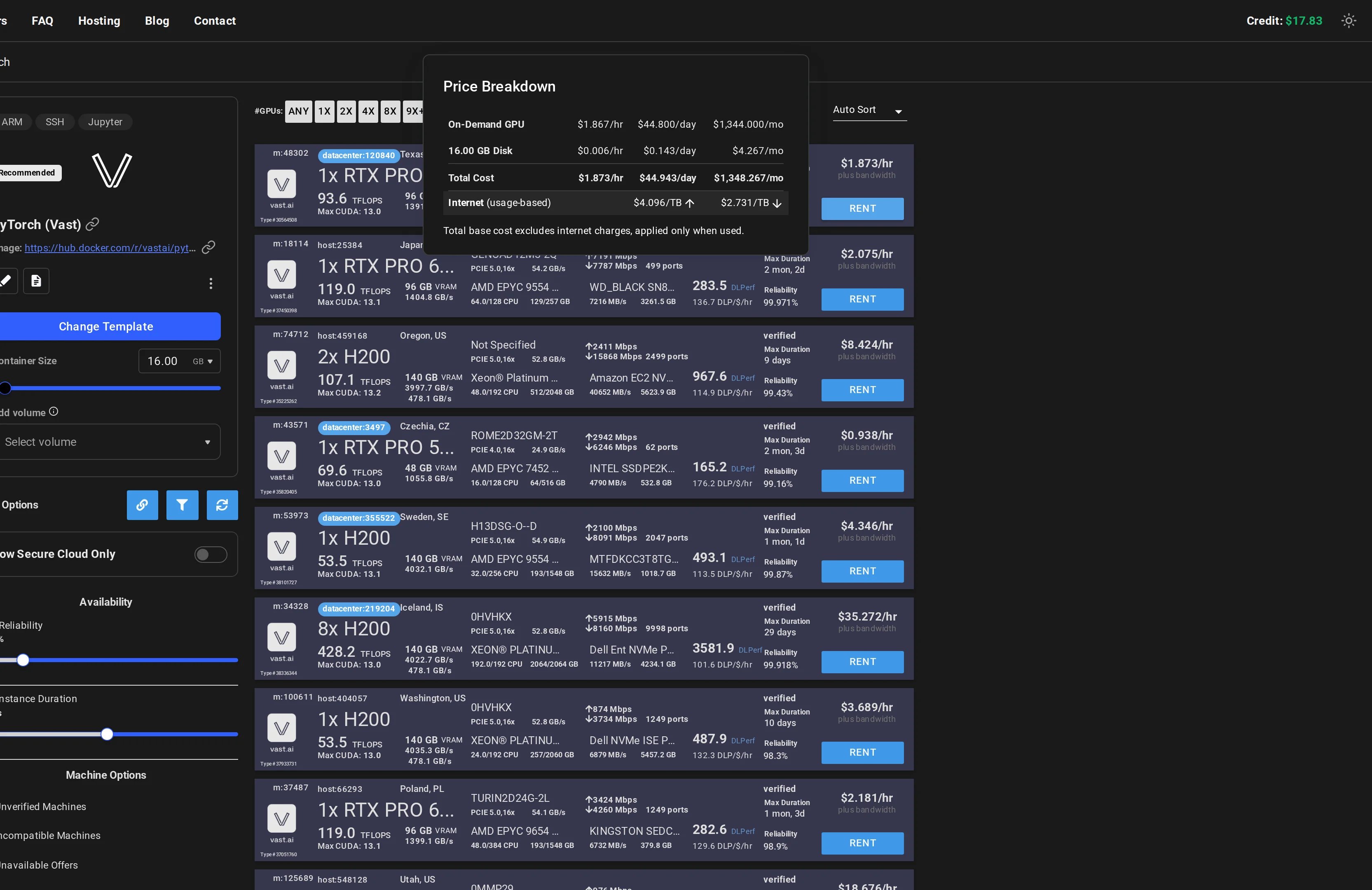Click the $35.272/hr price text

867,616
